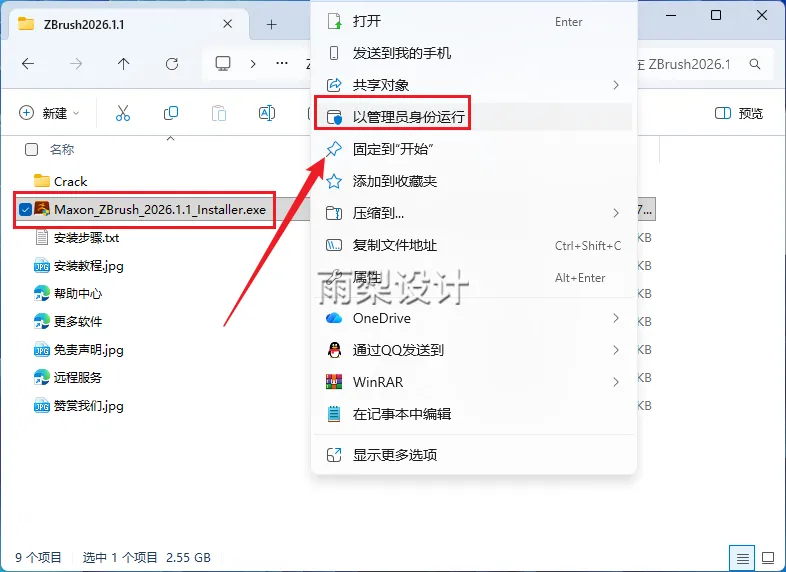The height and width of the screenshot is (572, 786).
Task: Click the Paste clipboard icon
Action: [x=219, y=113]
